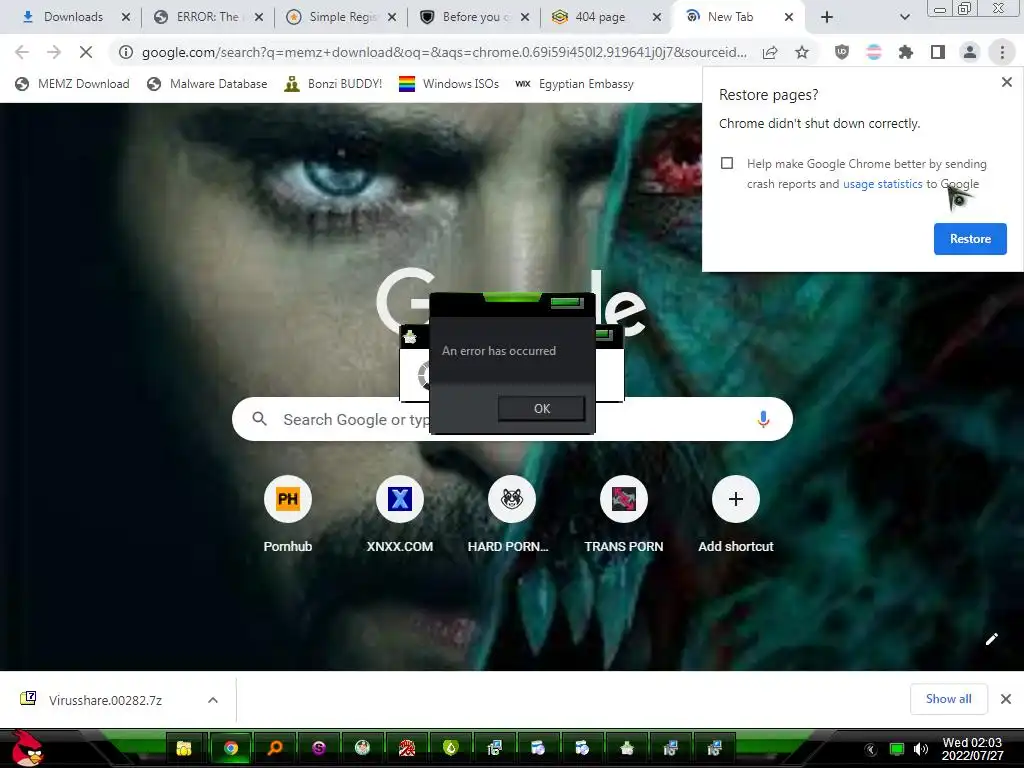The image size is (1024, 768).
Task: Close the Downloads tab
Action: (126, 17)
